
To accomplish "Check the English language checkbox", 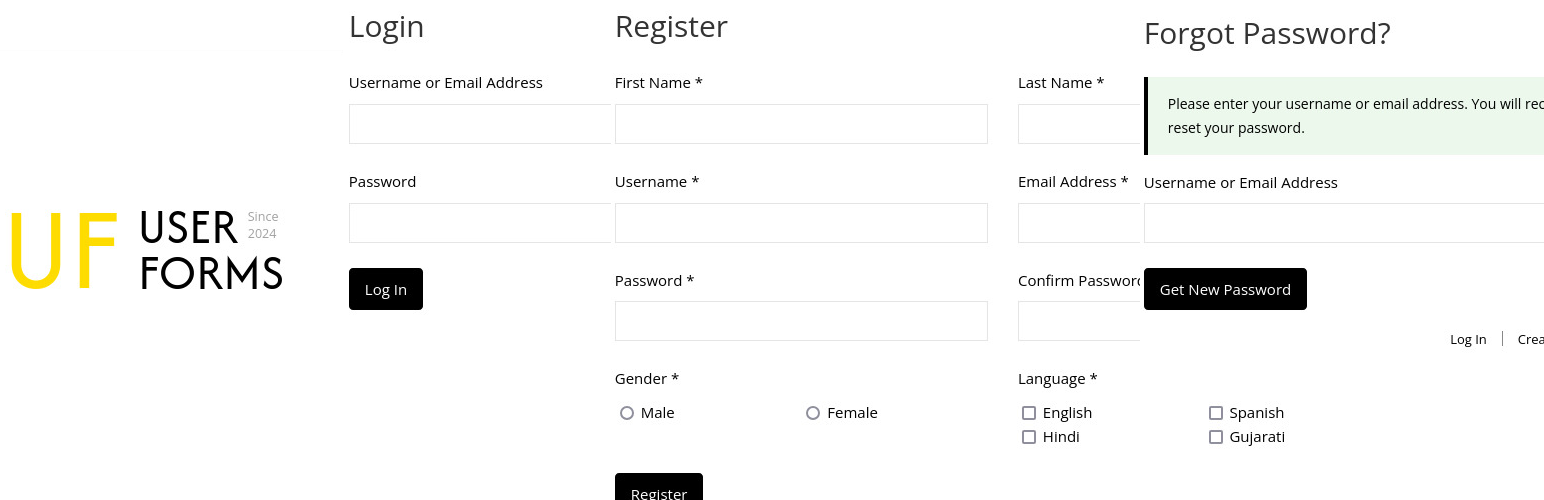I will click(x=1029, y=413).
